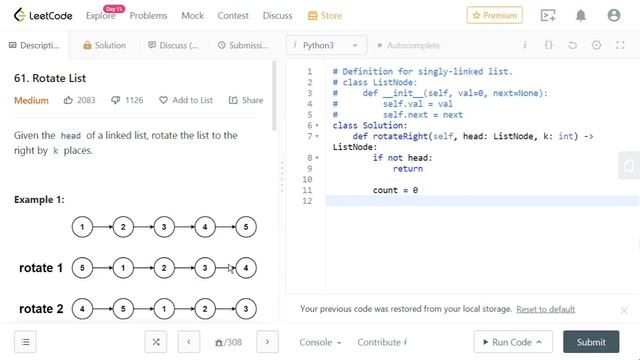Click the '61. Rotate List' title
The width and height of the screenshot is (640, 360).
coord(50,78)
